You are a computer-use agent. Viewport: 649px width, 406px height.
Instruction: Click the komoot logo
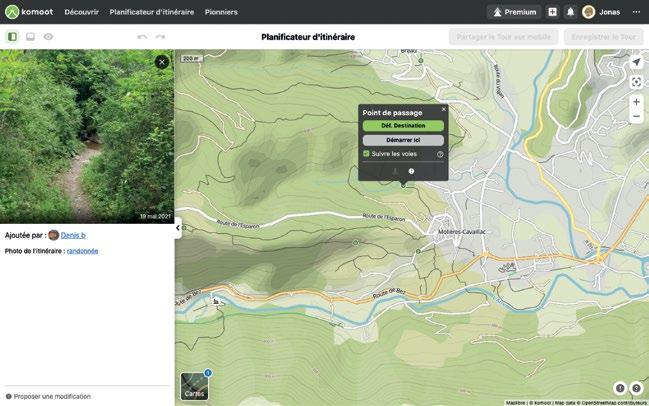coord(29,12)
